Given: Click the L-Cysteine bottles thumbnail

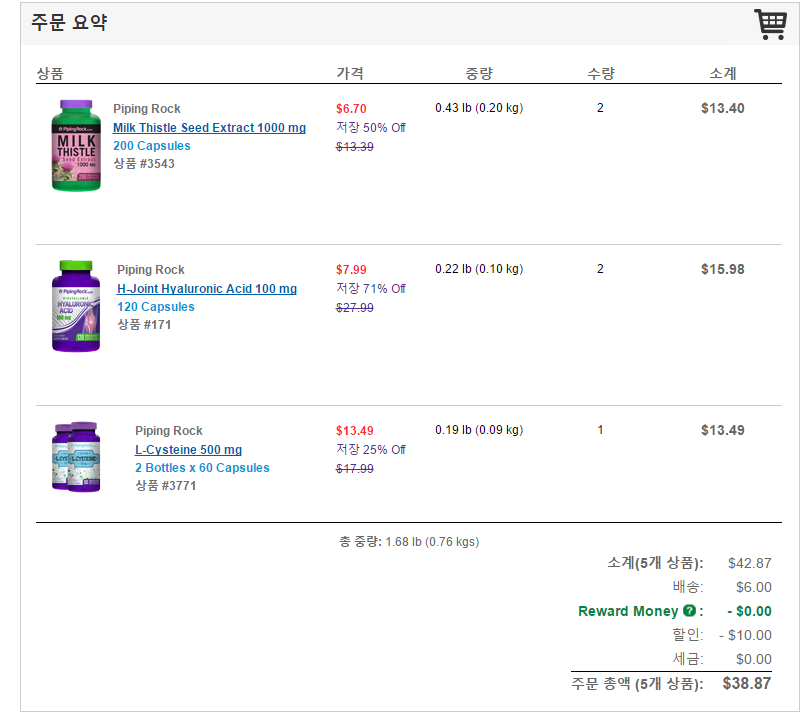Looking at the screenshot, I should pyautogui.click(x=77, y=457).
